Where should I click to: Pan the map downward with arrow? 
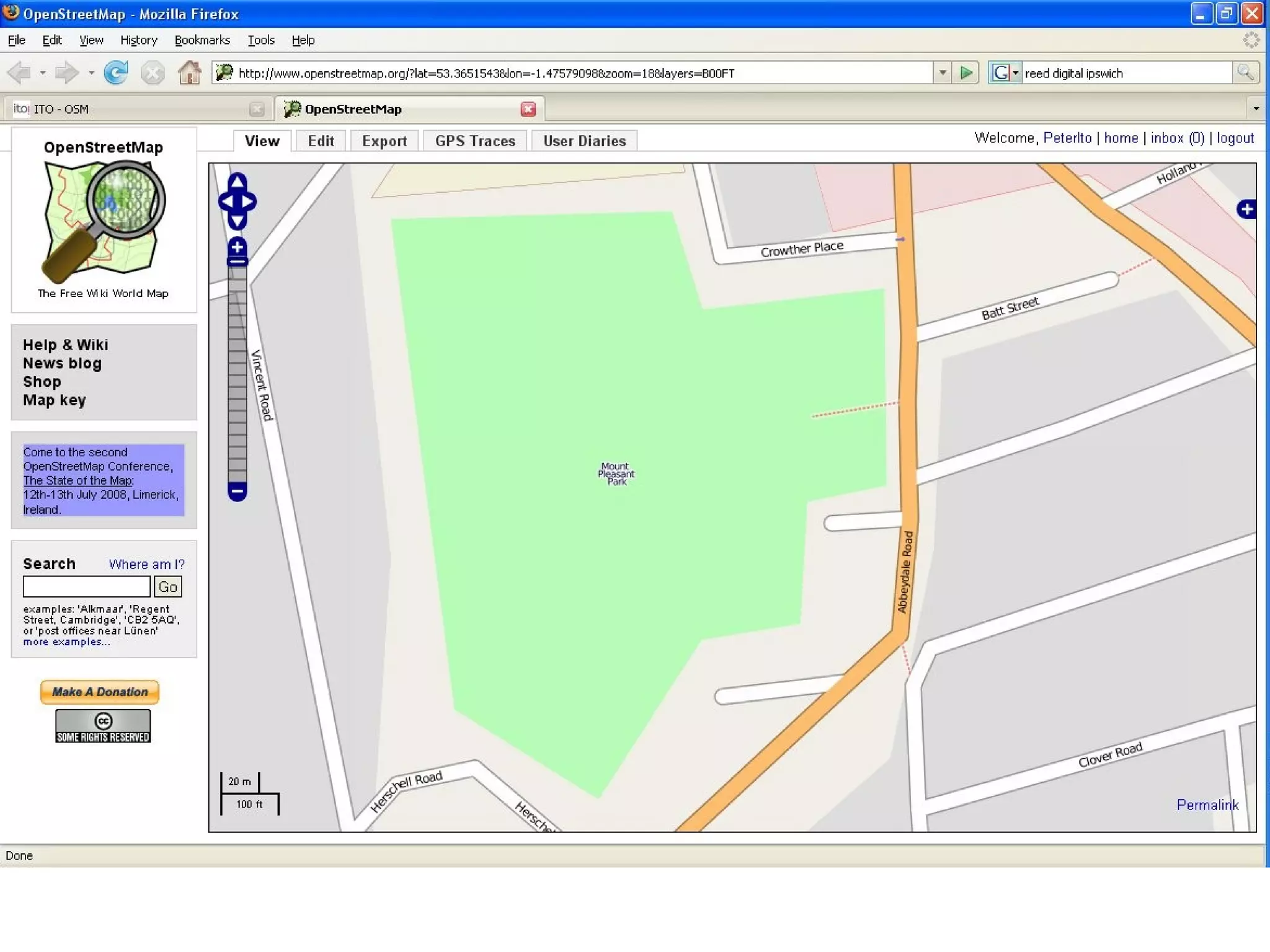pos(237,221)
